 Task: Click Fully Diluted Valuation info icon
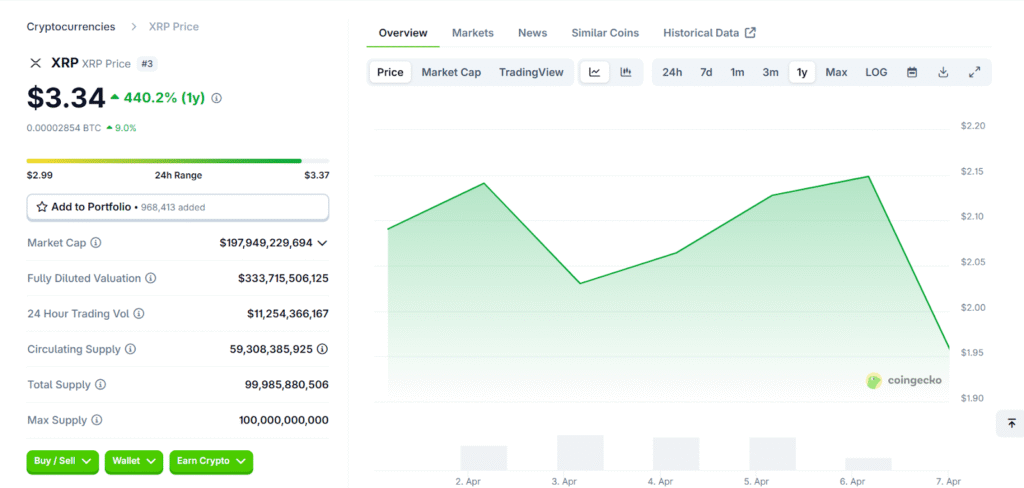[151, 278]
